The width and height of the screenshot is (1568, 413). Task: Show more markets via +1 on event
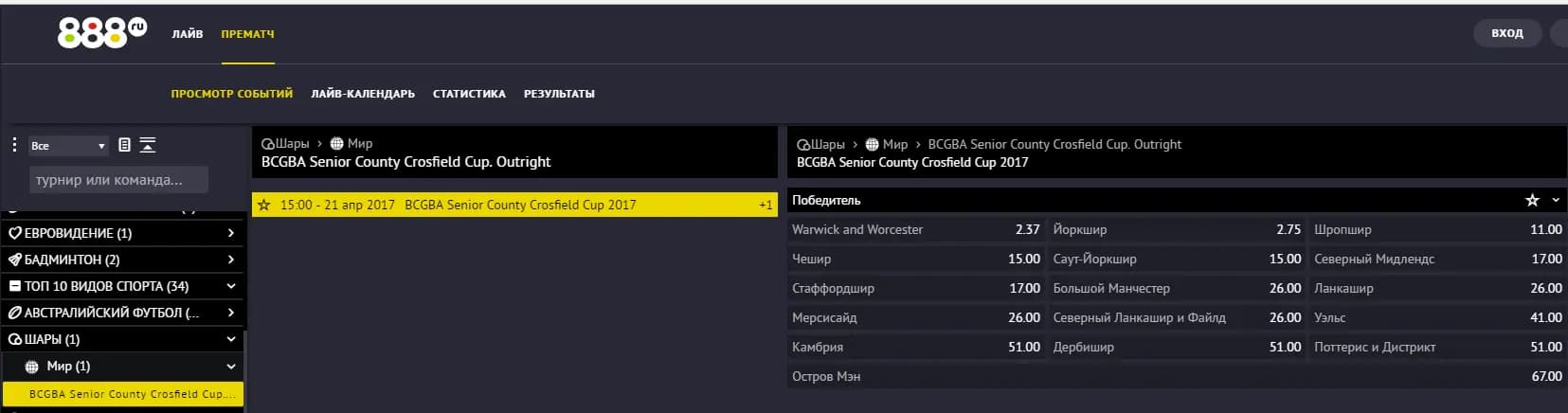coord(766,205)
